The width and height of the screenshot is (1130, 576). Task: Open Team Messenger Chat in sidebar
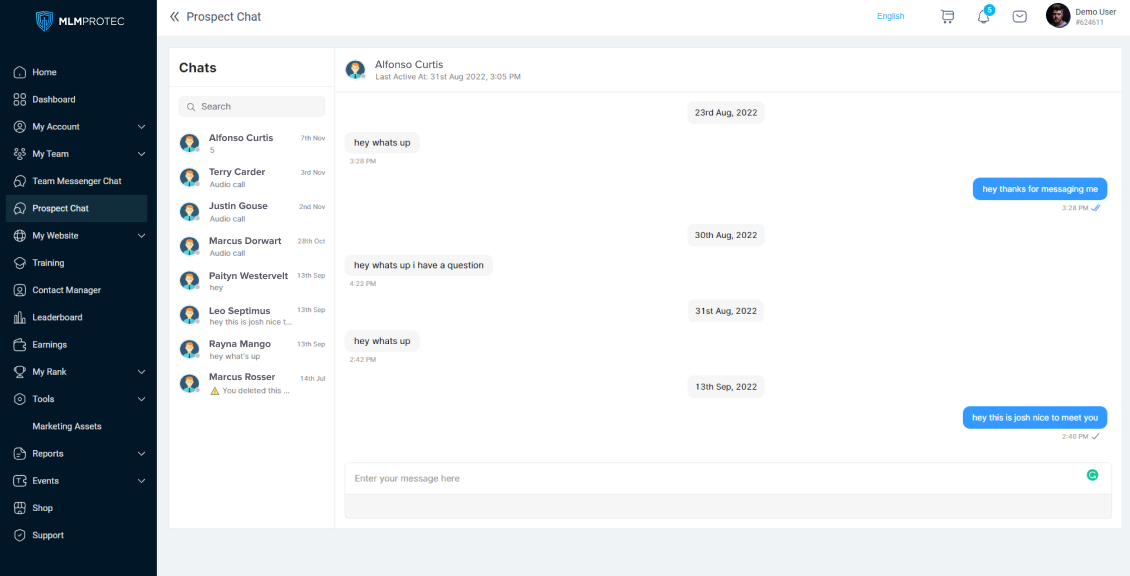[x=76, y=181]
